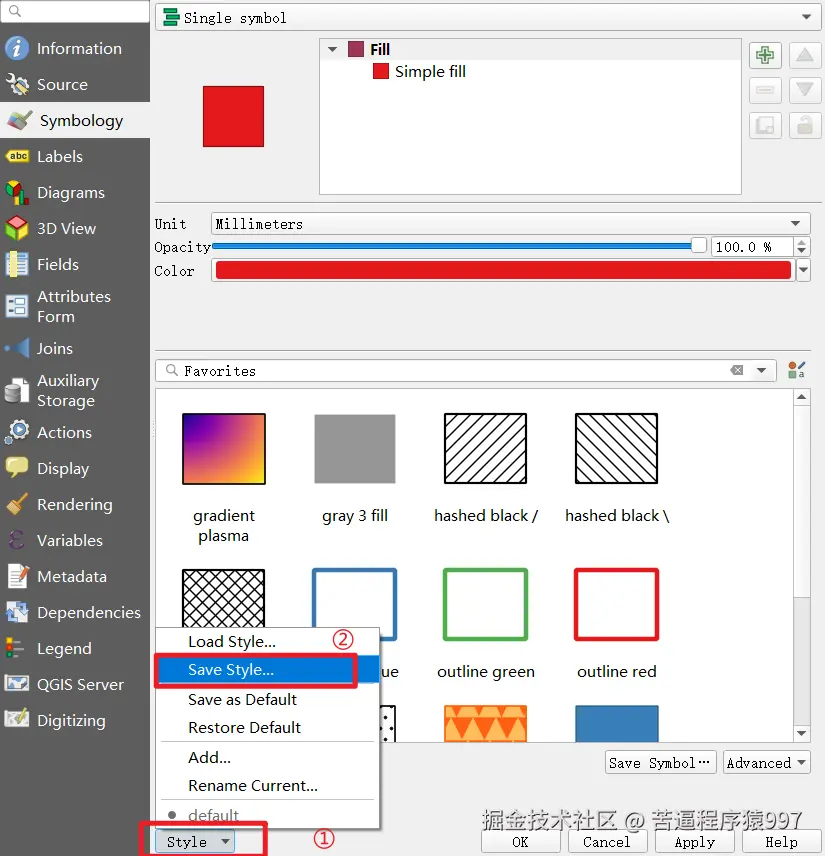Screen dimensions: 825x856
Task: Clear the Favorites filter text
Action: click(x=737, y=370)
